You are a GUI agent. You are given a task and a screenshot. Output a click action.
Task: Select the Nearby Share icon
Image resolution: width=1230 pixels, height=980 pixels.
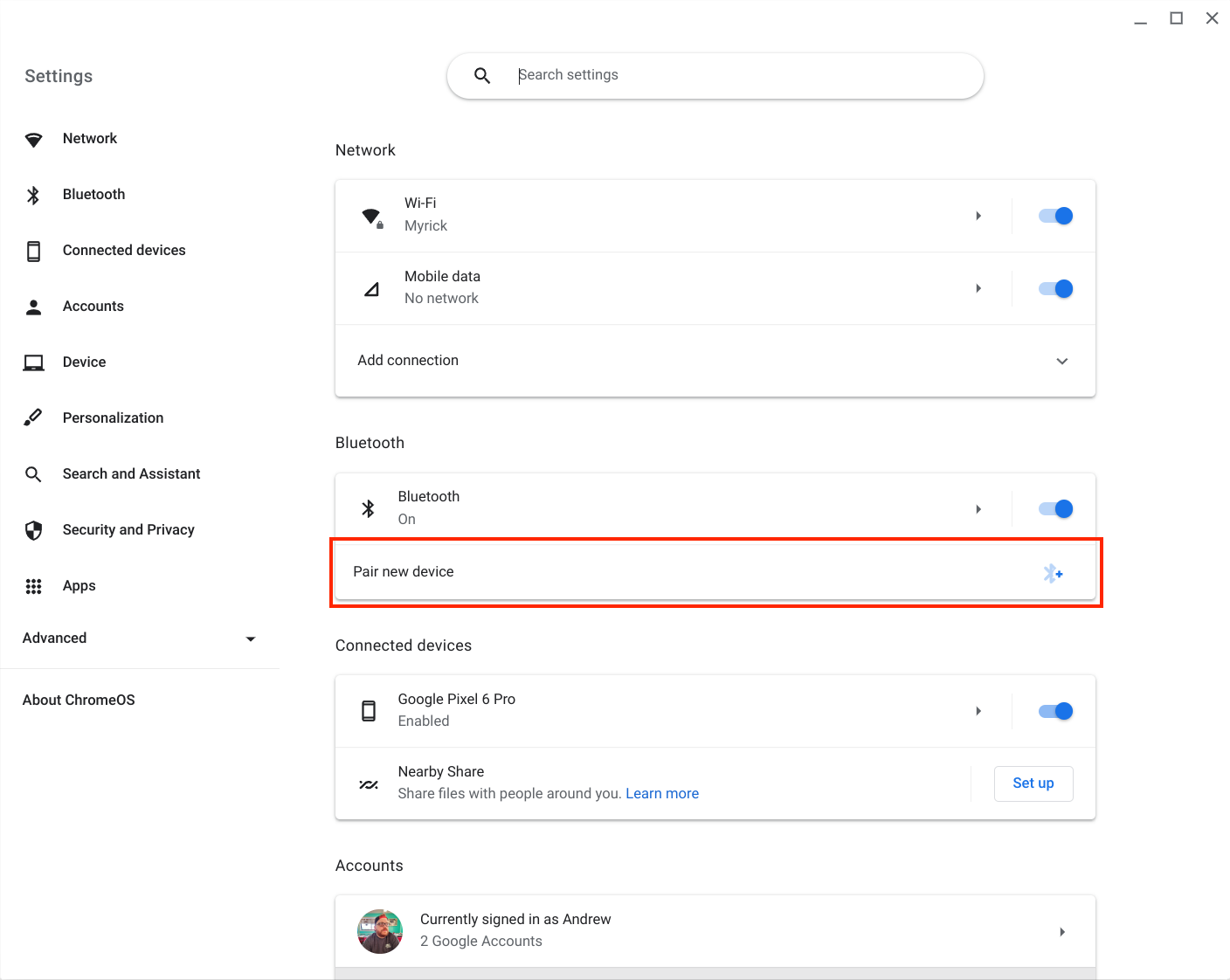coord(369,783)
